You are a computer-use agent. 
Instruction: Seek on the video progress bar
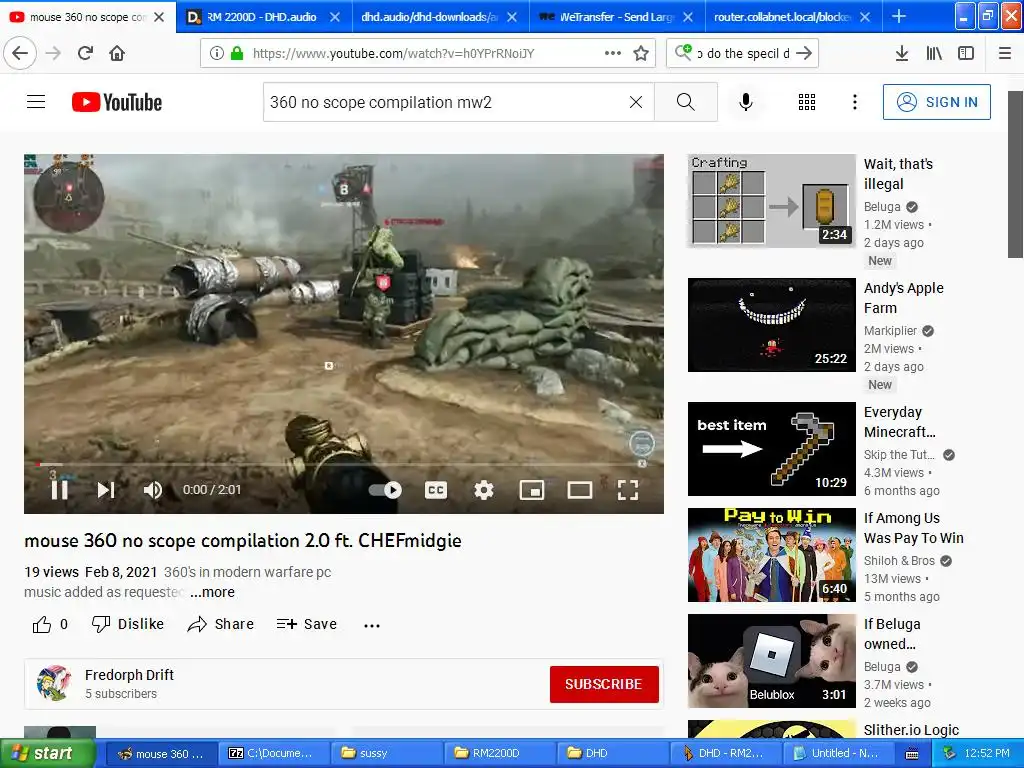344,464
